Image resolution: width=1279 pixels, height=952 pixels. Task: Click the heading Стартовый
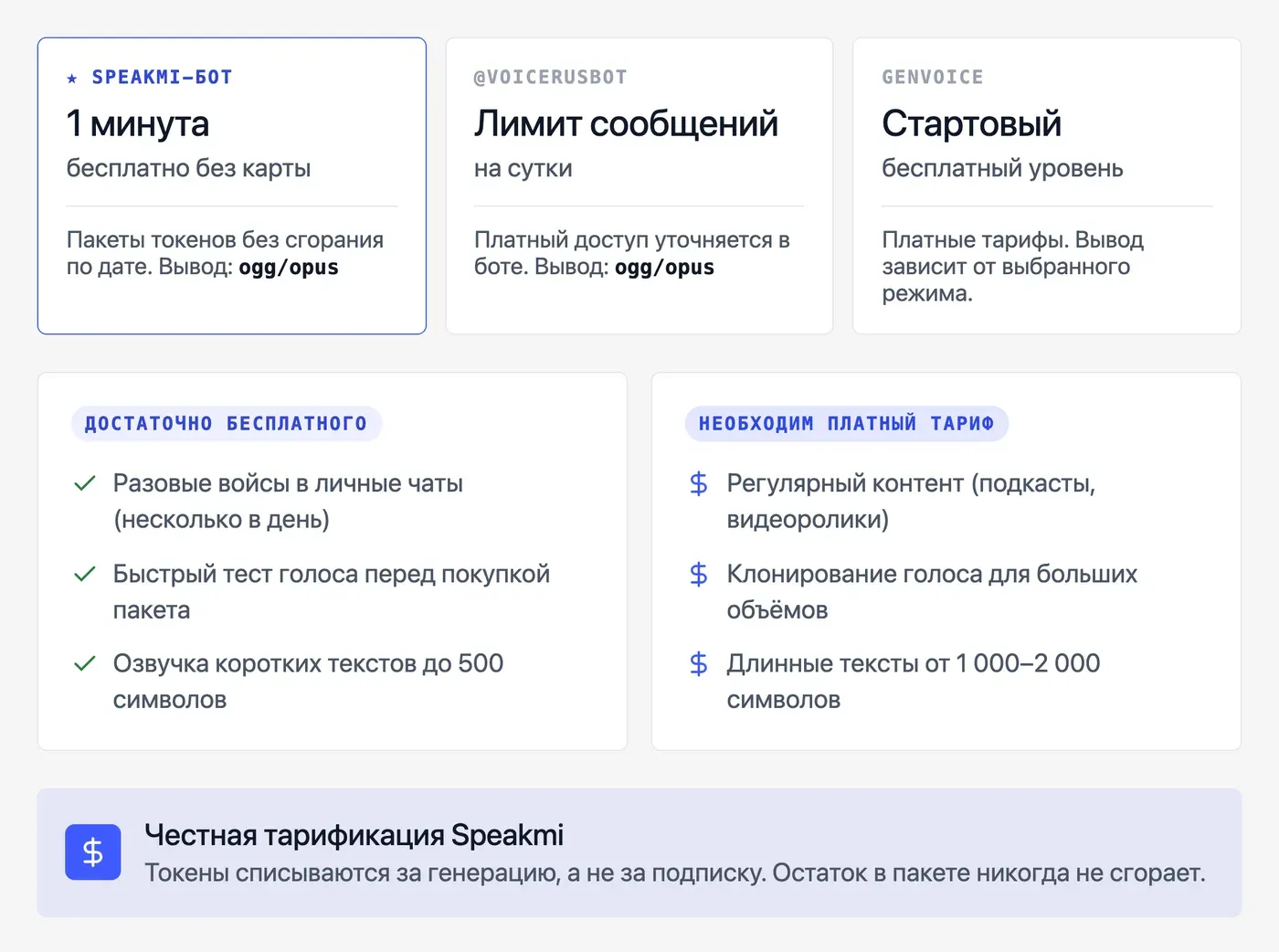pyautogui.click(x=971, y=123)
